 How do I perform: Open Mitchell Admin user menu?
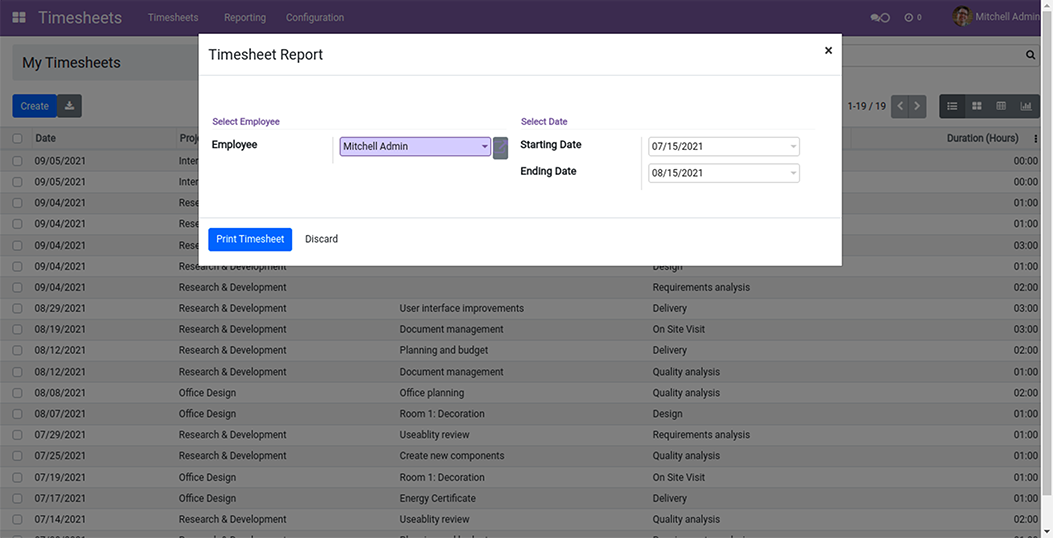click(x=996, y=17)
